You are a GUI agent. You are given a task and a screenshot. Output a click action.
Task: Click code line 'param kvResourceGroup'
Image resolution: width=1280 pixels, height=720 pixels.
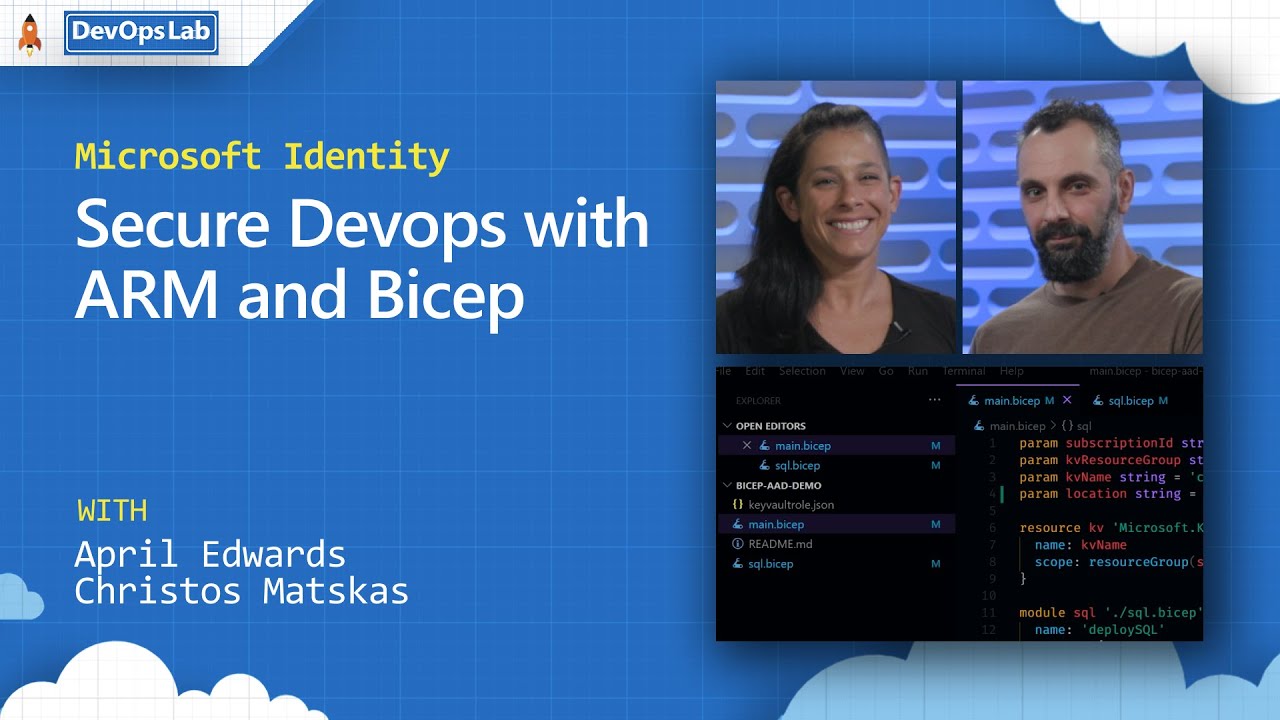(x=1111, y=460)
